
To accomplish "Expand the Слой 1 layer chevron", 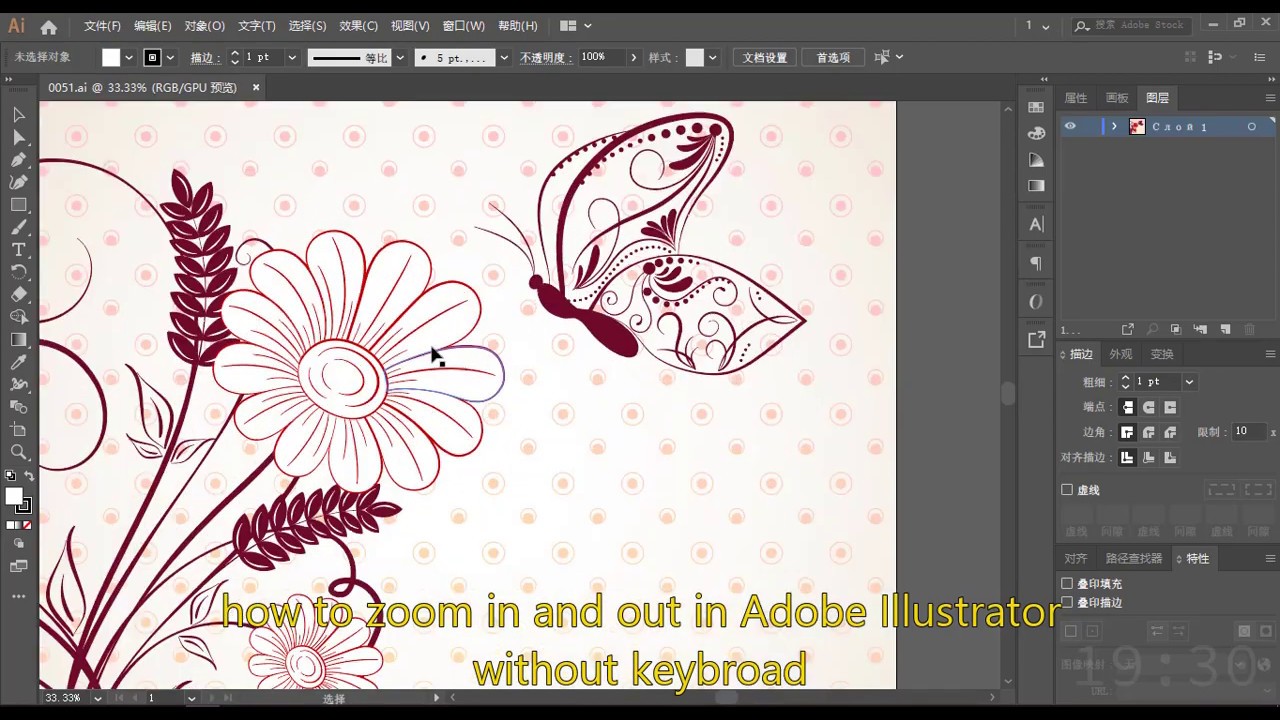I will coord(1114,126).
